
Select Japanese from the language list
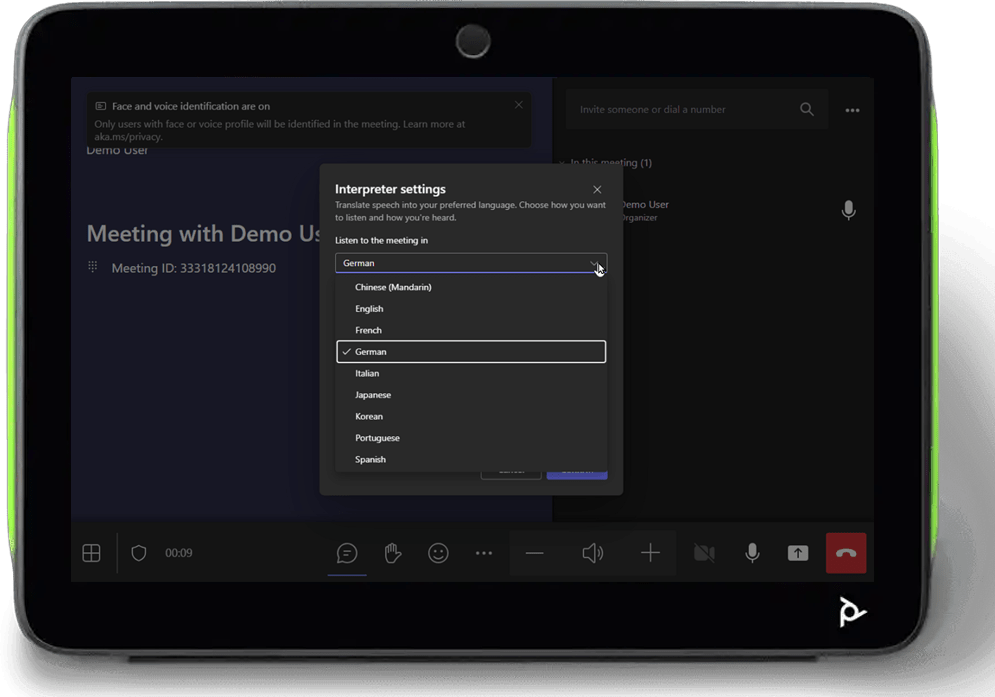373,395
